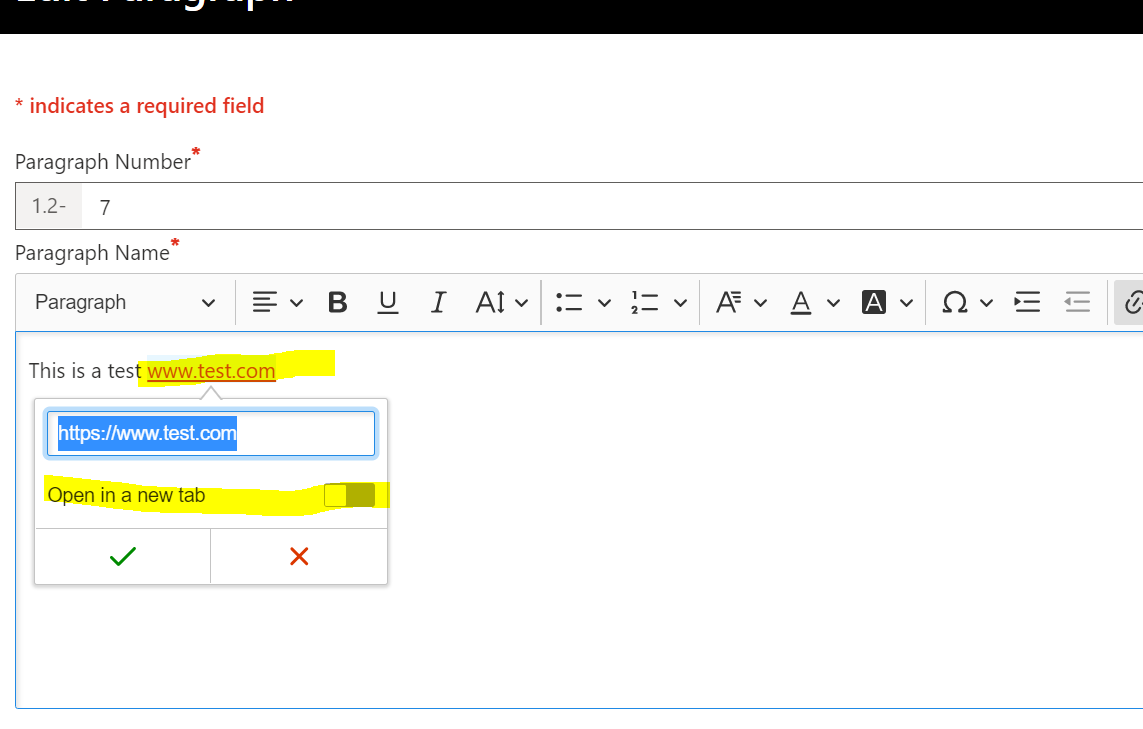1143x729 pixels.
Task: Apply italic formatting
Action: tap(438, 302)
